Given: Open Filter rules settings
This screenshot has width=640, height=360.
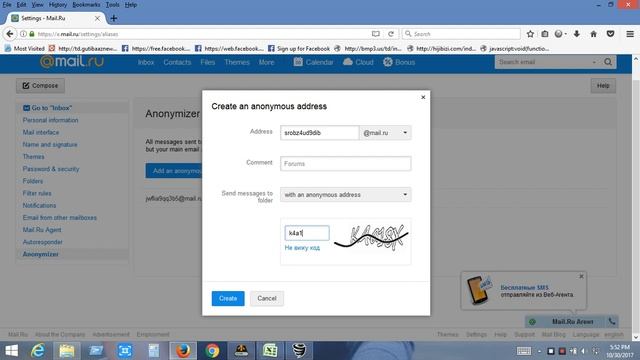Looking at the screenshot, I should [37, 193].
